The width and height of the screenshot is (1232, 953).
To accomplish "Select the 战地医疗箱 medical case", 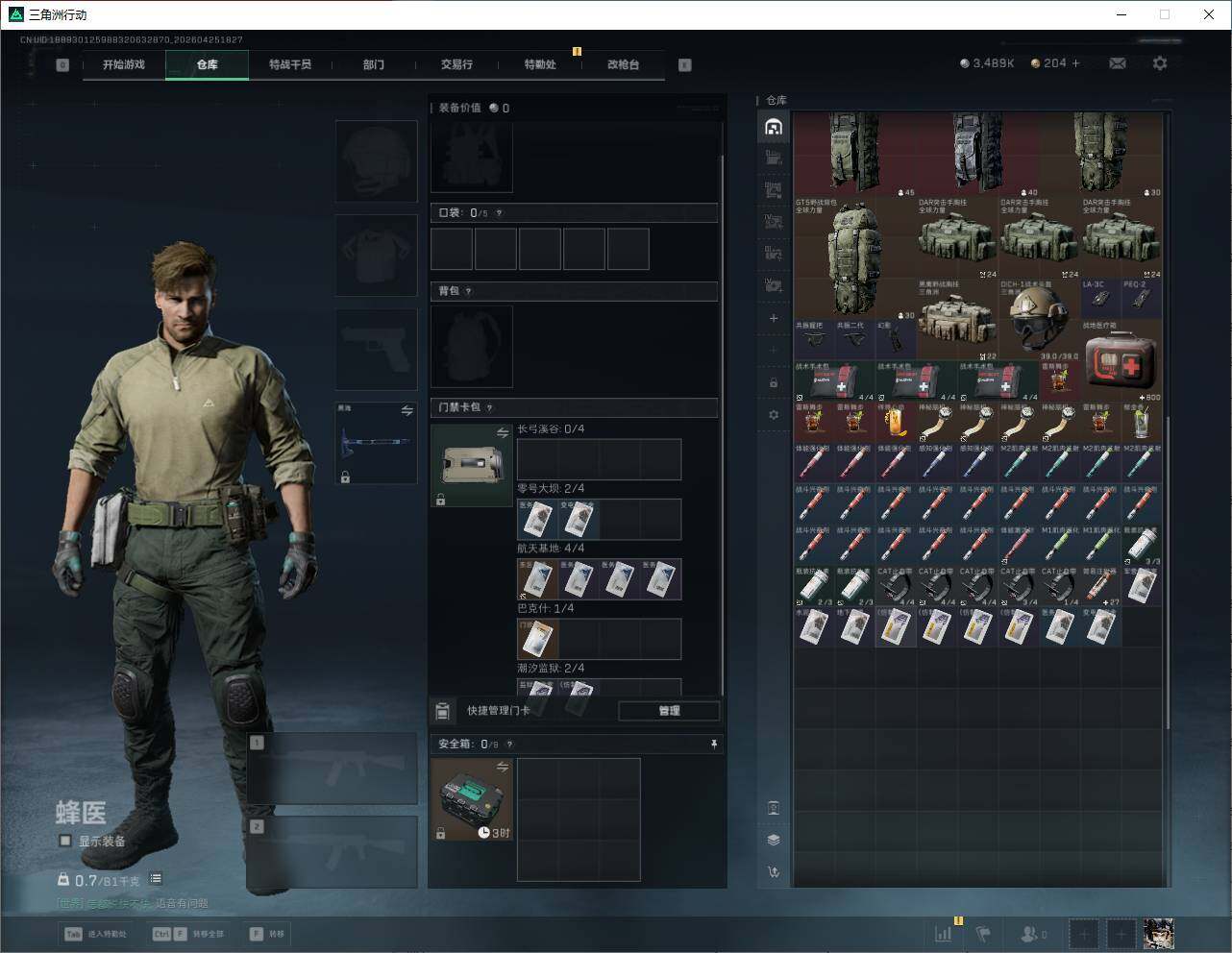I will click(1121, 361).
